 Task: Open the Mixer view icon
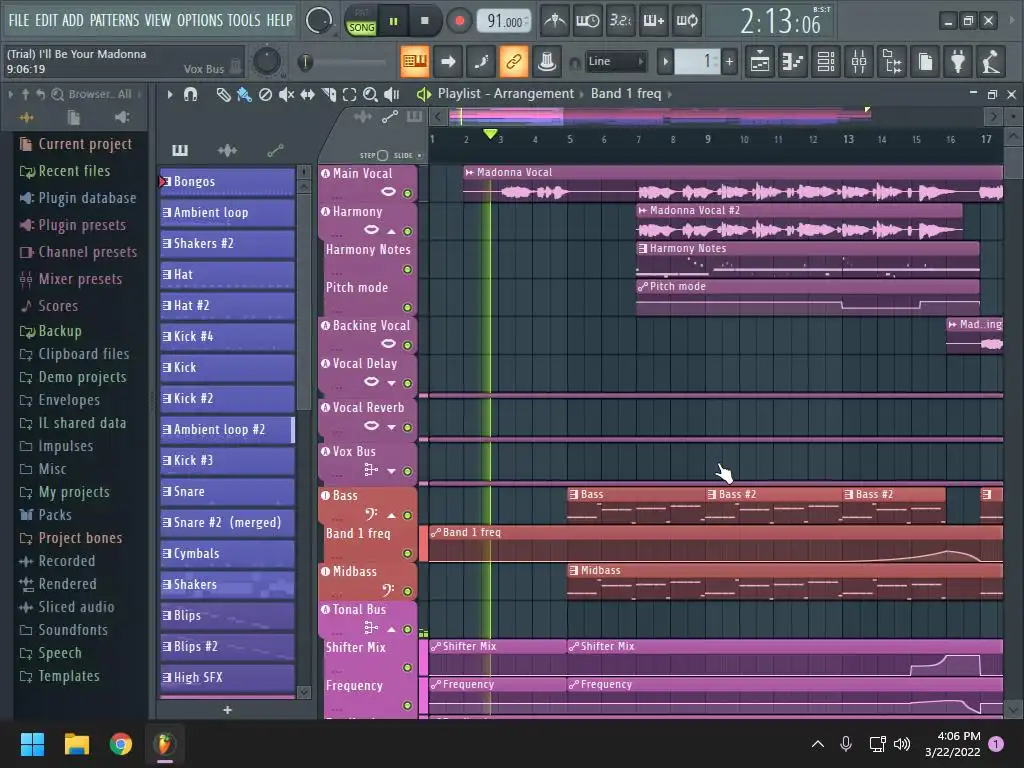click(x=859, y=62)
